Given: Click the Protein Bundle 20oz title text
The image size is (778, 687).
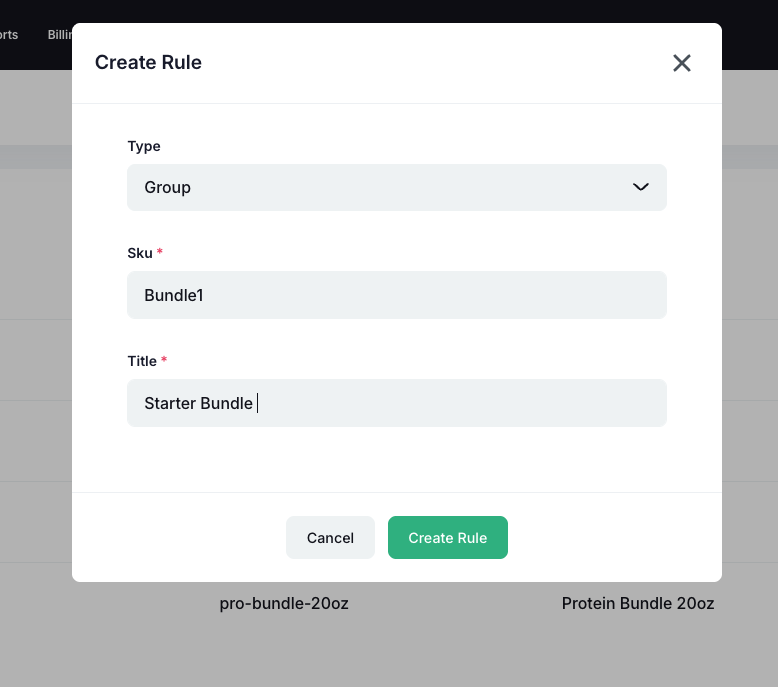Looking at the screenshot, I should [638, 604].
